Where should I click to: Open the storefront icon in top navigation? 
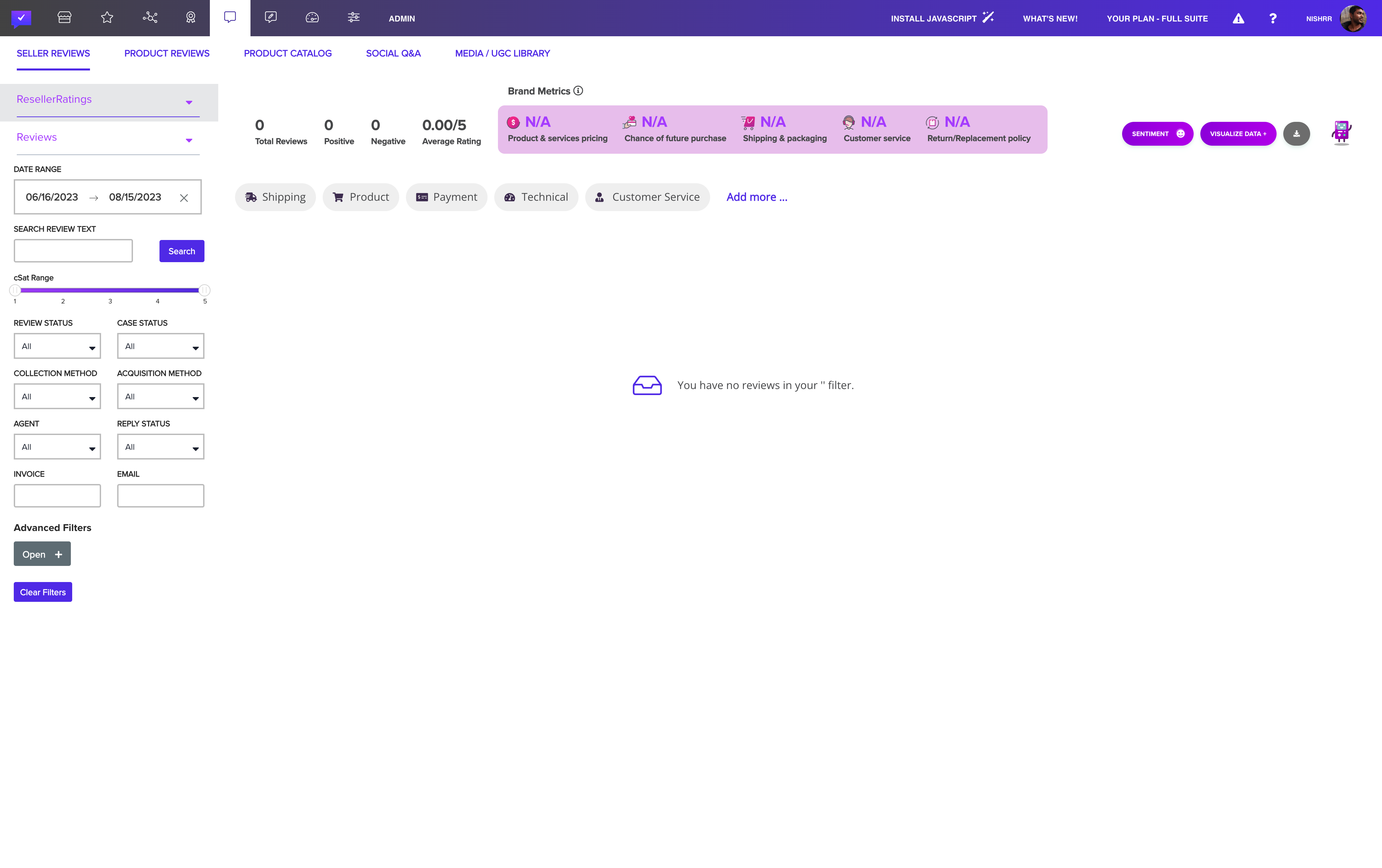[x=64, y=18]
